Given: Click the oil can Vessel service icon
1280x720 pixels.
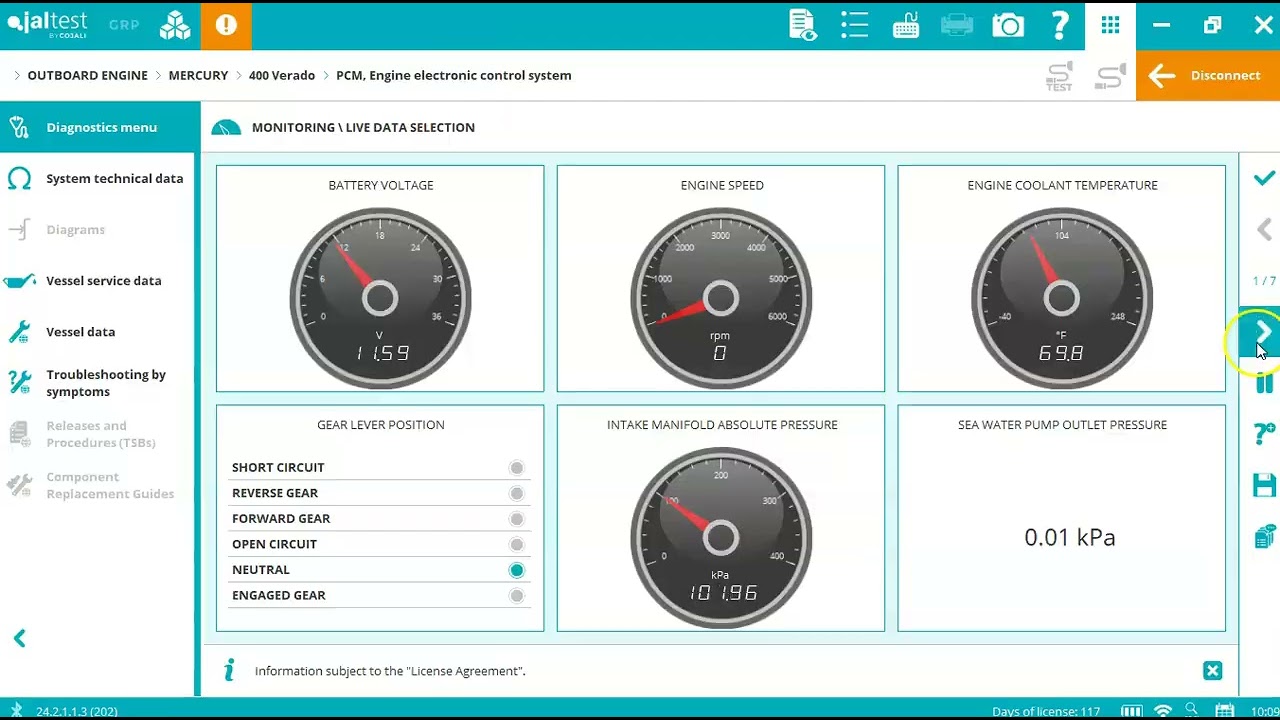Looking at the screenshot, I should tap(19, 281).
